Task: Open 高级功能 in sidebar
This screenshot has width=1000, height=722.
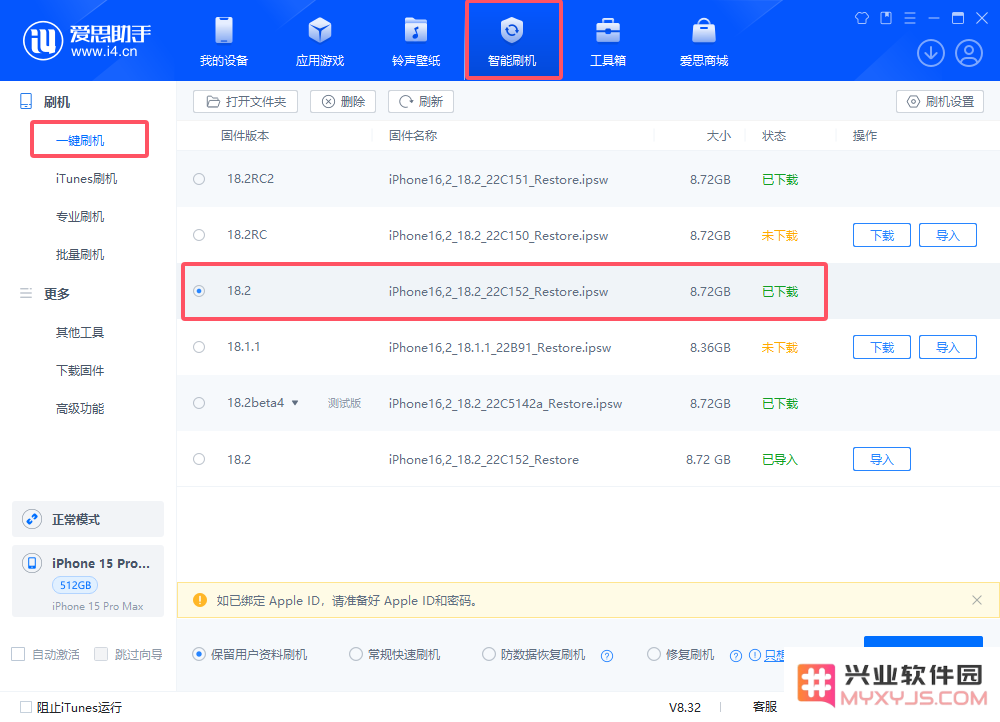Action: [x=80, y=409]
